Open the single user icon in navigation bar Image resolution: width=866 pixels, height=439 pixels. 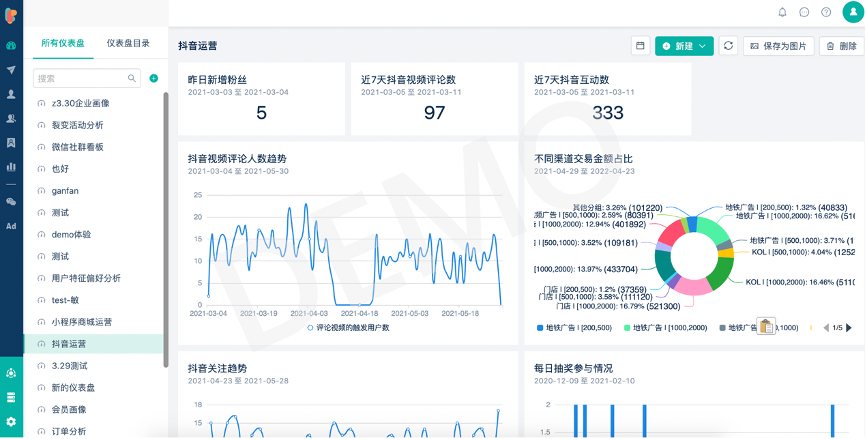point(11,94)
